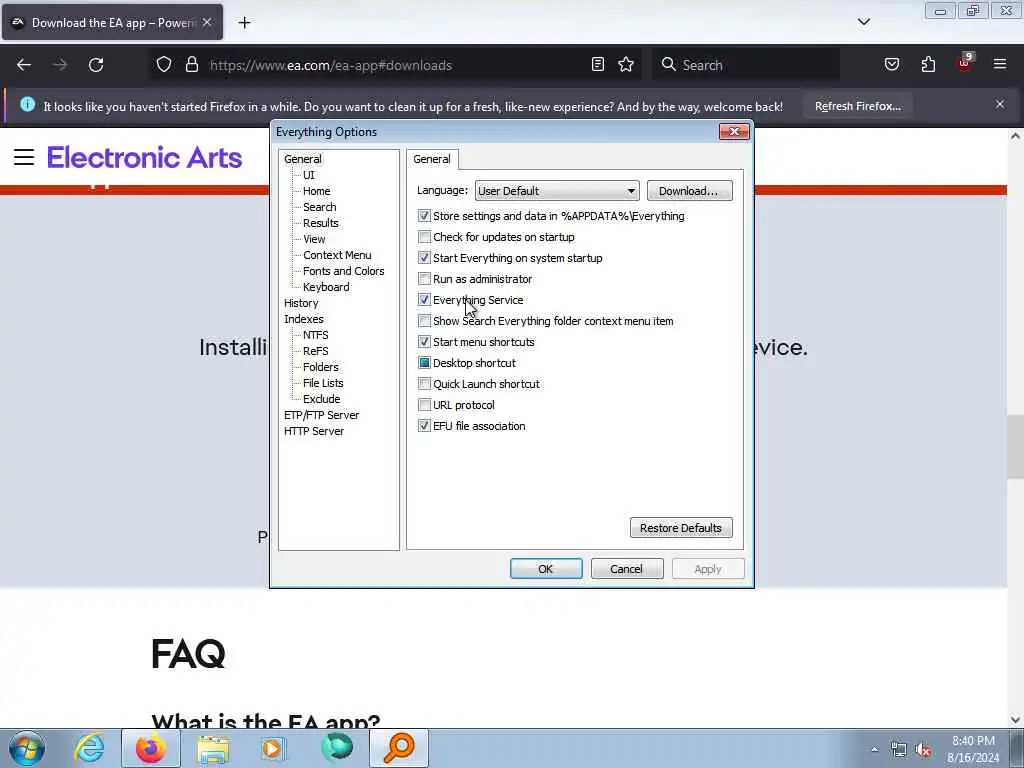Toggle Start menu shortcuts checkbox
Screen dimensions: 1024x768
(x=424, y=342)
